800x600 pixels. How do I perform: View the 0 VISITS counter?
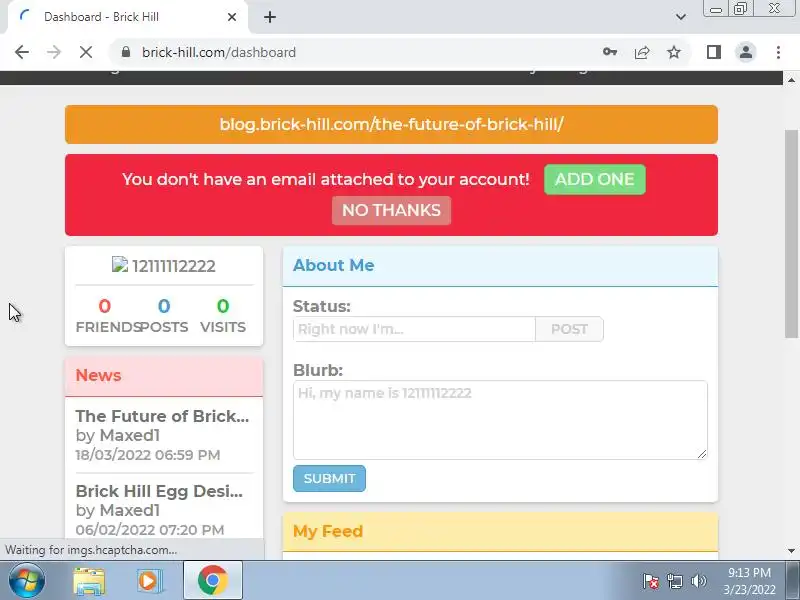point(223,316)
